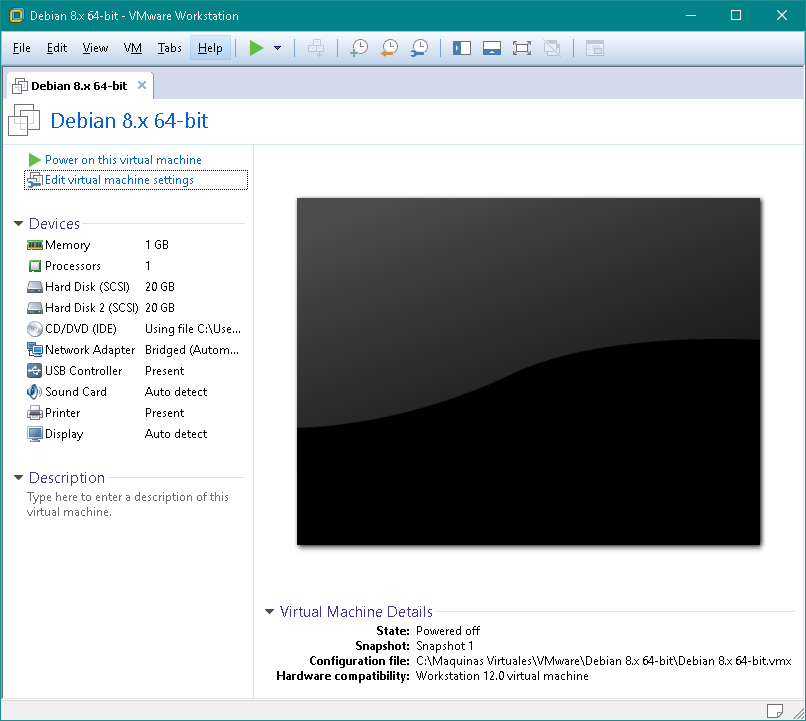Screen dimensions: 806x721
Task: Toggle the library sidebar view icon
Action: [461, 48]
